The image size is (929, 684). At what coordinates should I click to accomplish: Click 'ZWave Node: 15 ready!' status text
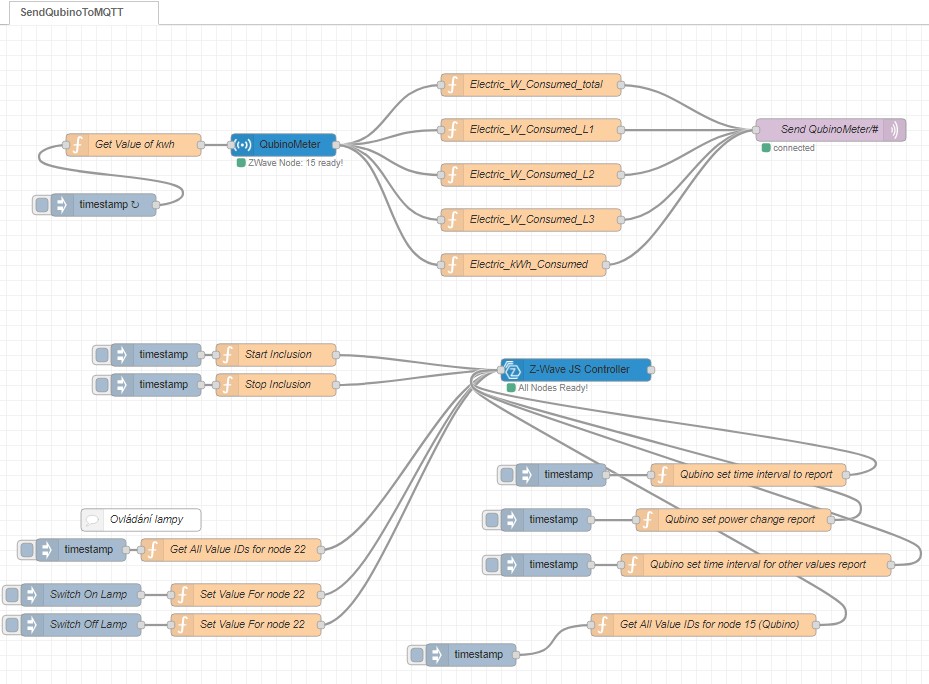pos(296,162)
